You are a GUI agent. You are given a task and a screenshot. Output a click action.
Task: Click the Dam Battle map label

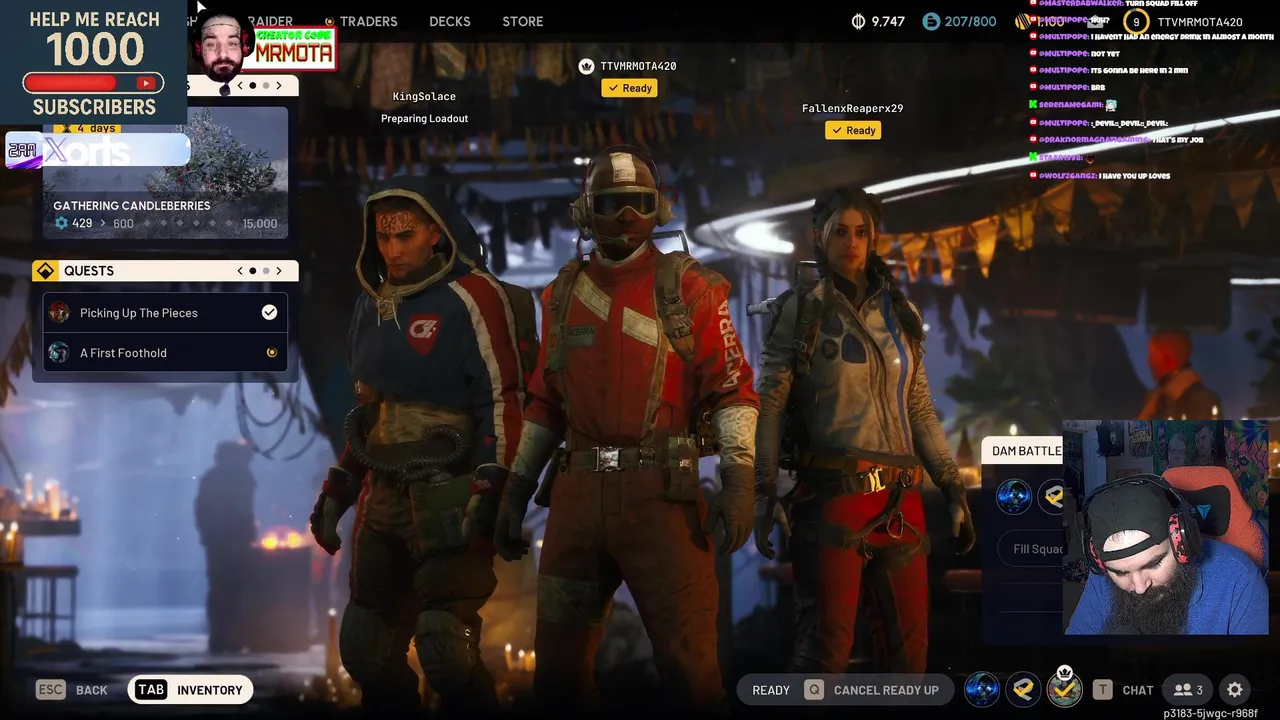[1026, 451]
